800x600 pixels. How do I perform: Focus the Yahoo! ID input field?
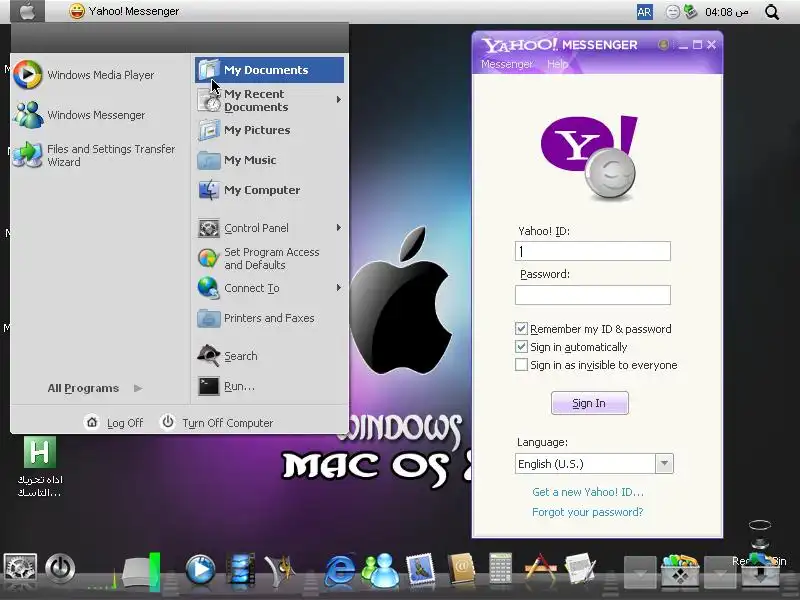(592, 251)
